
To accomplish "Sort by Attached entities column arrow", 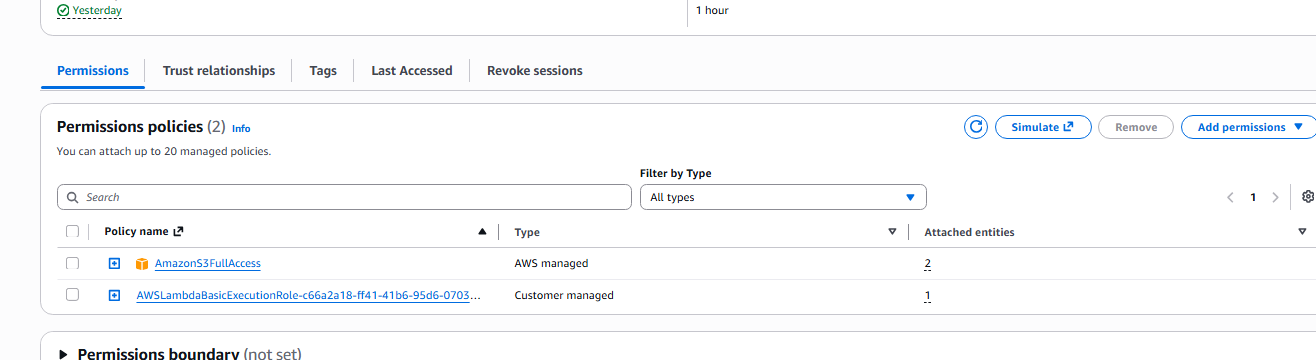I will (1302, 232).
